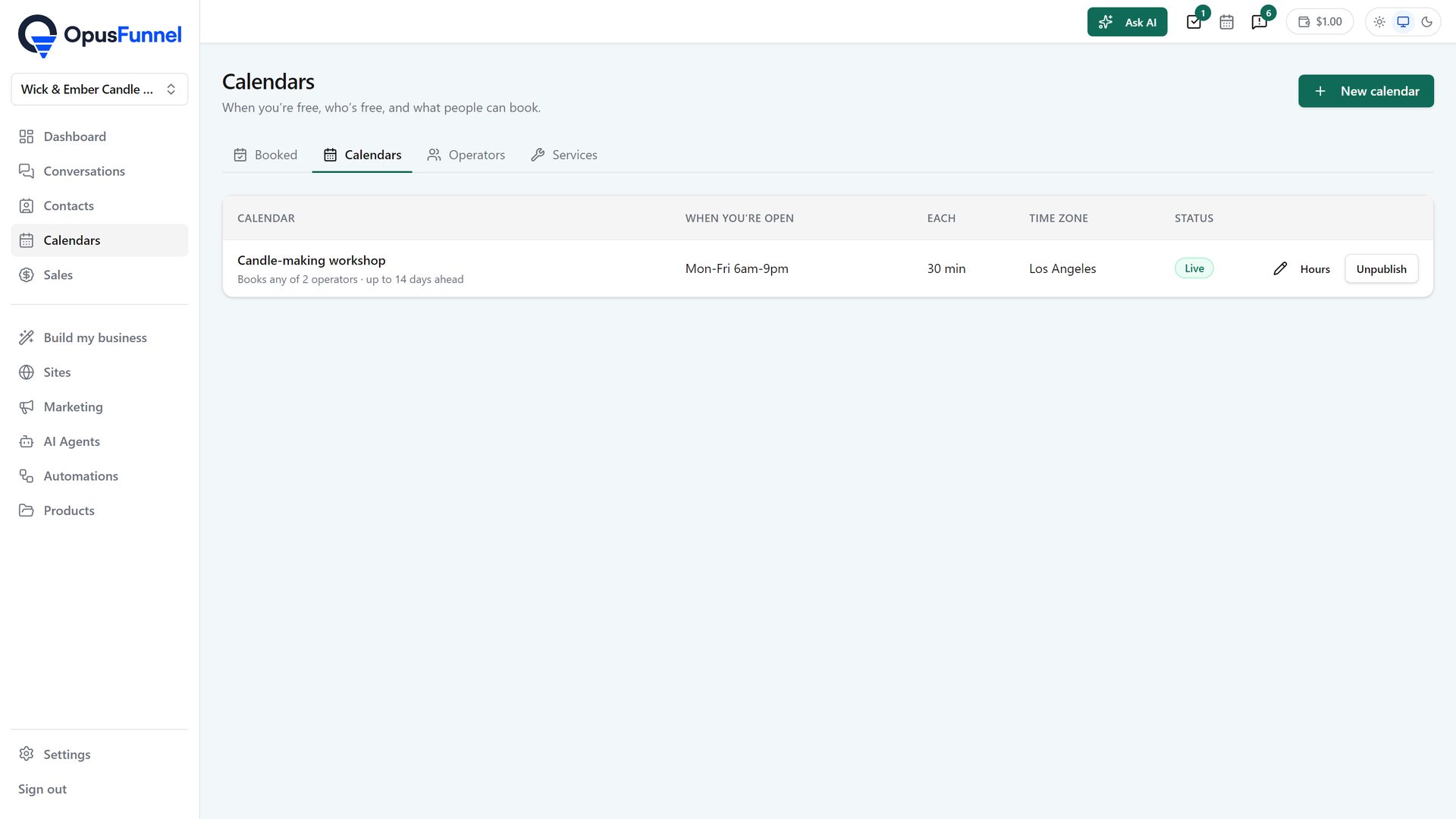
Task: Open Conversations from the sidebar
Action: (x=99, y=171)
